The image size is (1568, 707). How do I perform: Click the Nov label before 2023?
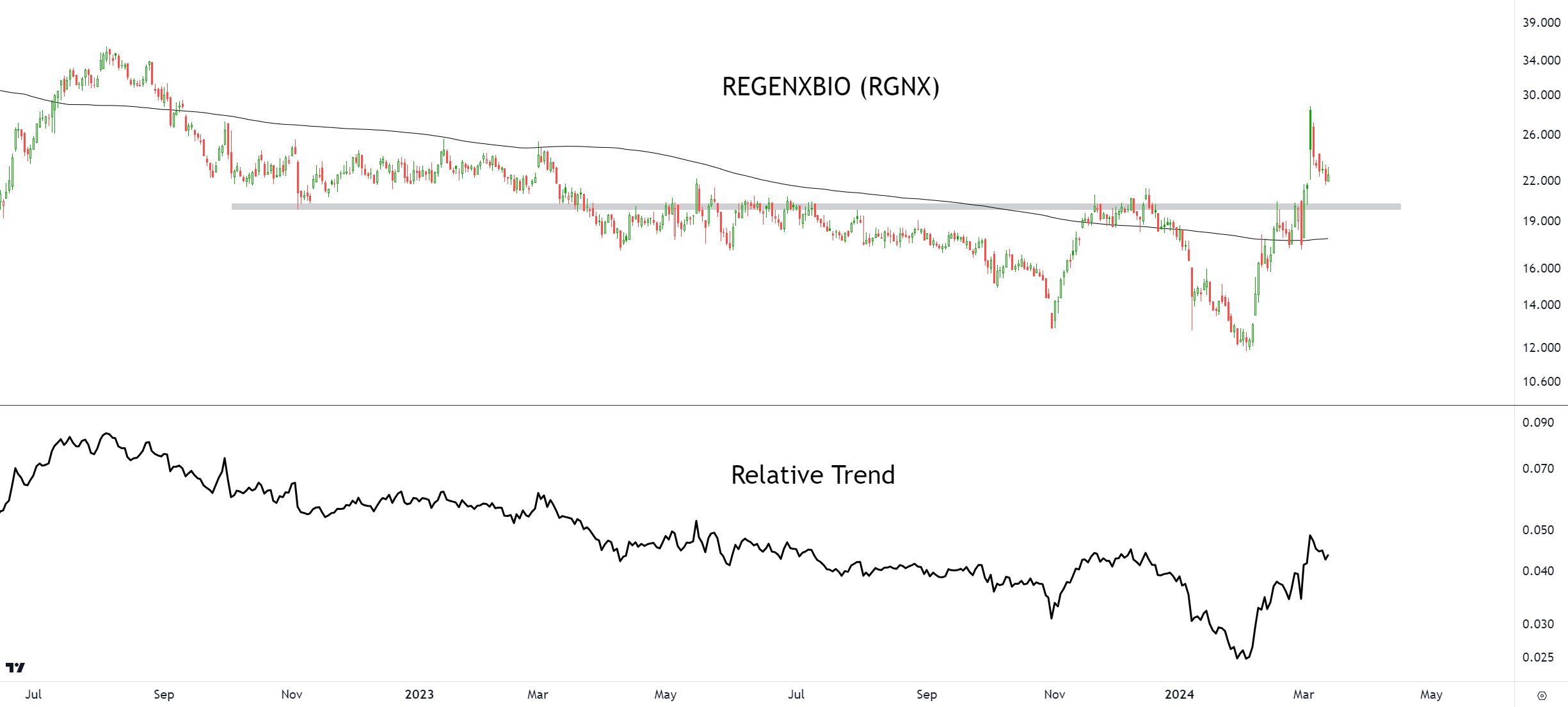(292, 694)
